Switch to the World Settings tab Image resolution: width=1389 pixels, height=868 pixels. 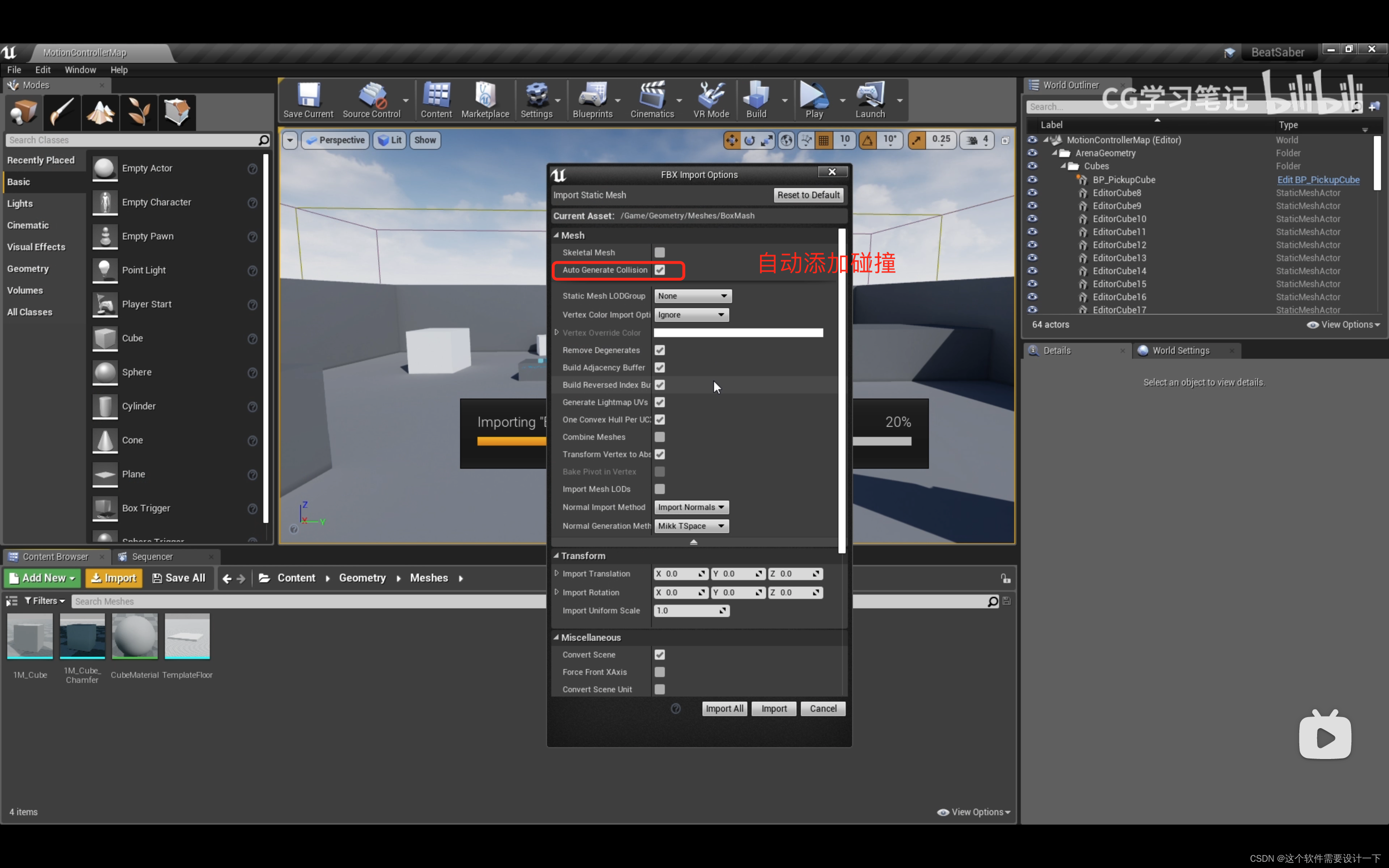(1180, 351)
